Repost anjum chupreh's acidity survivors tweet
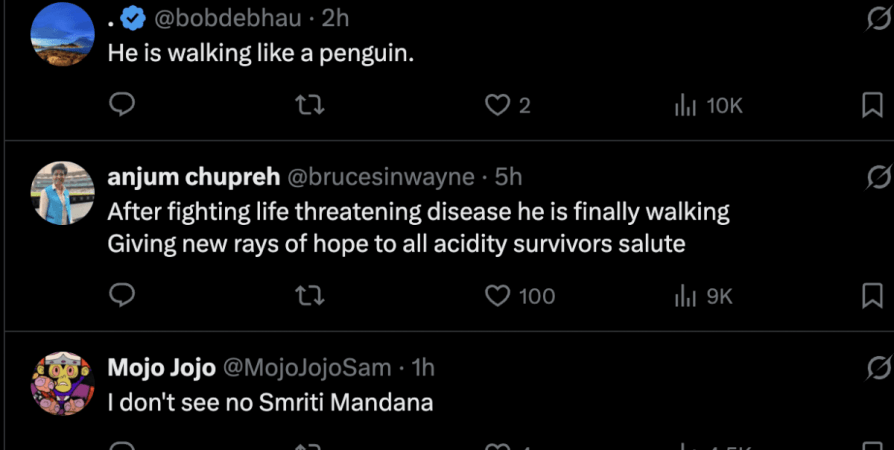This screenshot has width=894, height=450. (x=312, y=296)
